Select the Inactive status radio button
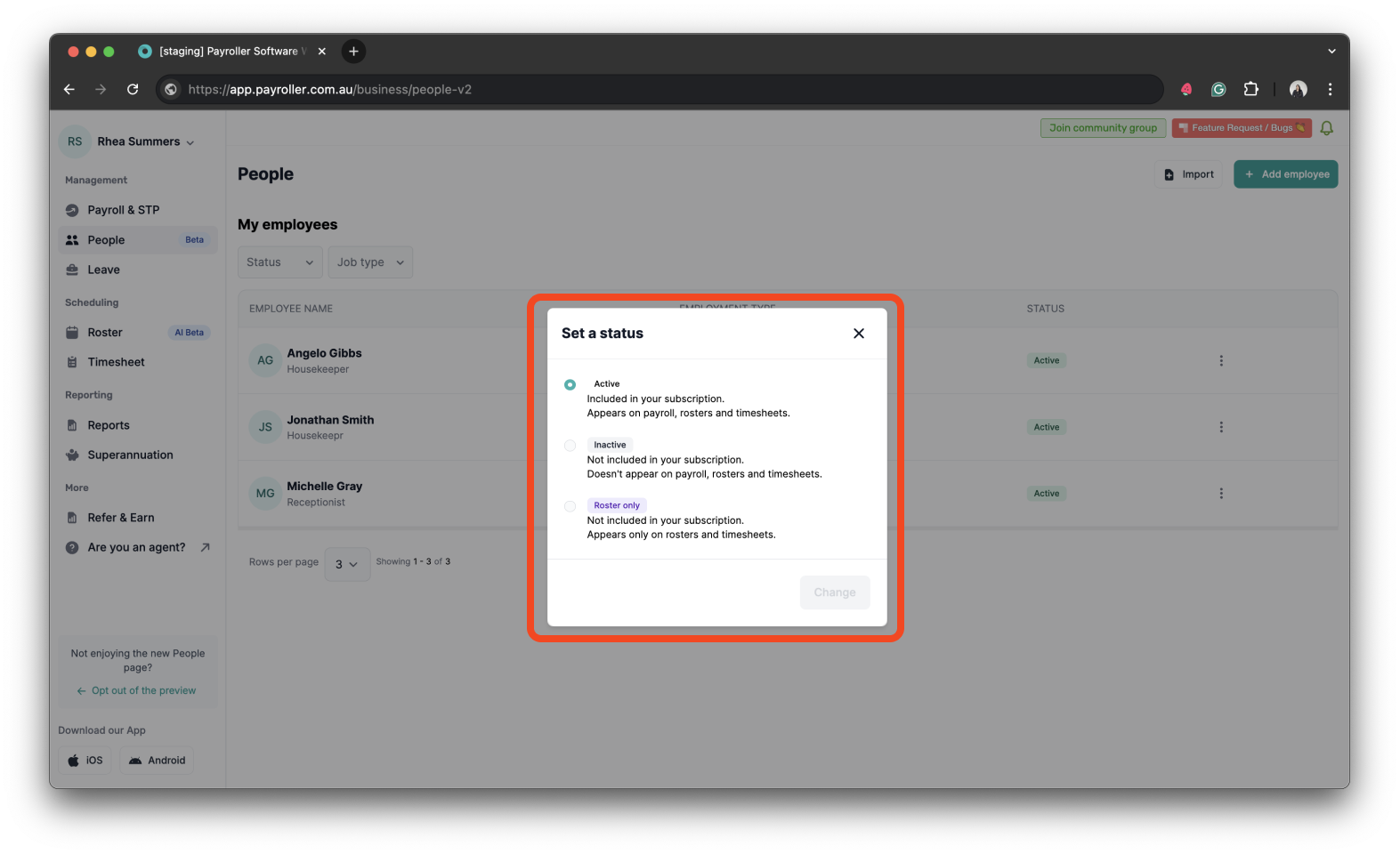This screenshot has width=1400, height=854. point(570,446)
